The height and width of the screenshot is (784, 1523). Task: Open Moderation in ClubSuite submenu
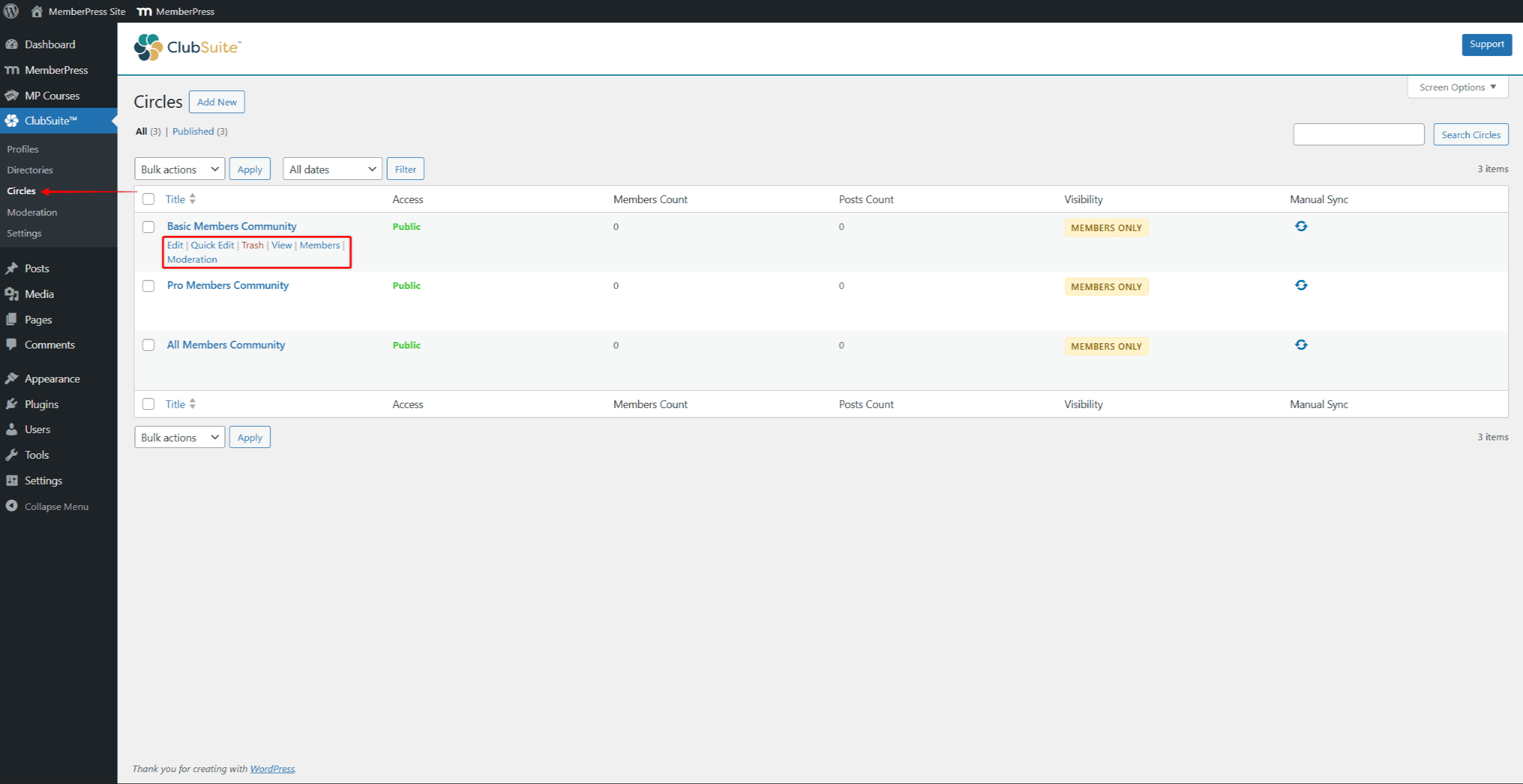(x=32, y=212)
